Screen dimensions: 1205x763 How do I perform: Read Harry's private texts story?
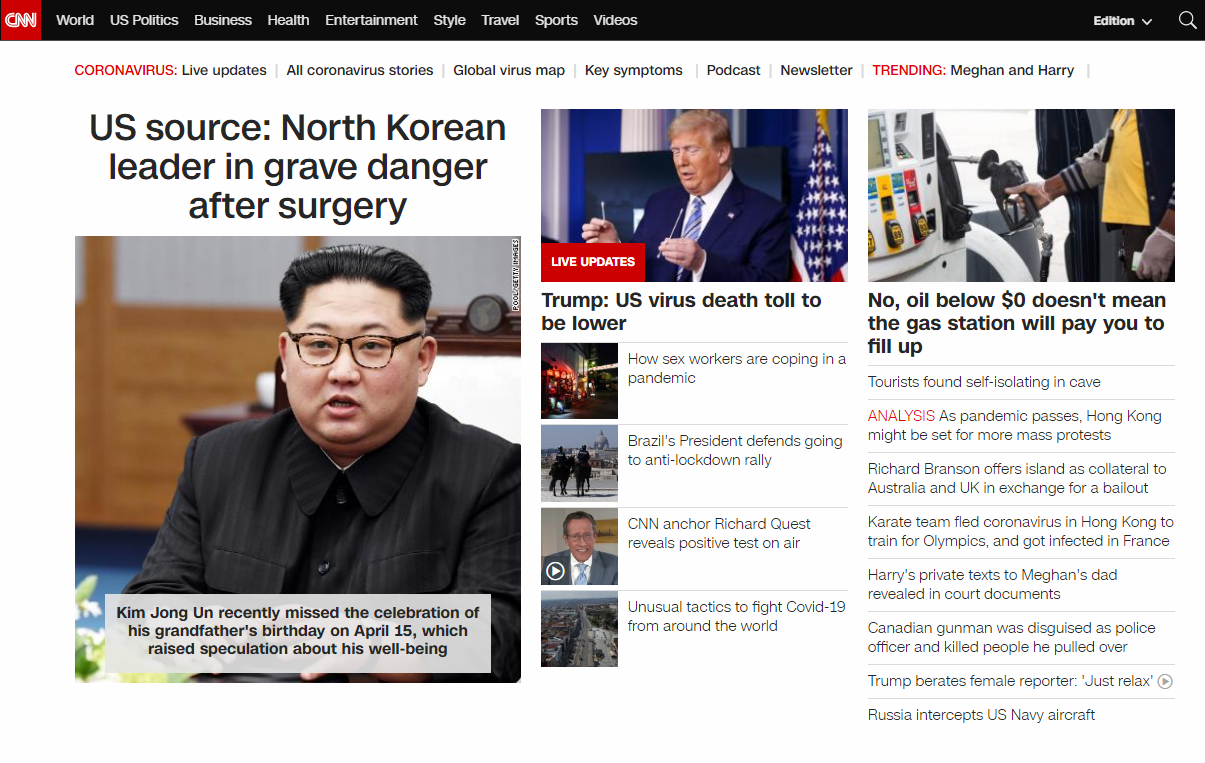coord(992,584)
